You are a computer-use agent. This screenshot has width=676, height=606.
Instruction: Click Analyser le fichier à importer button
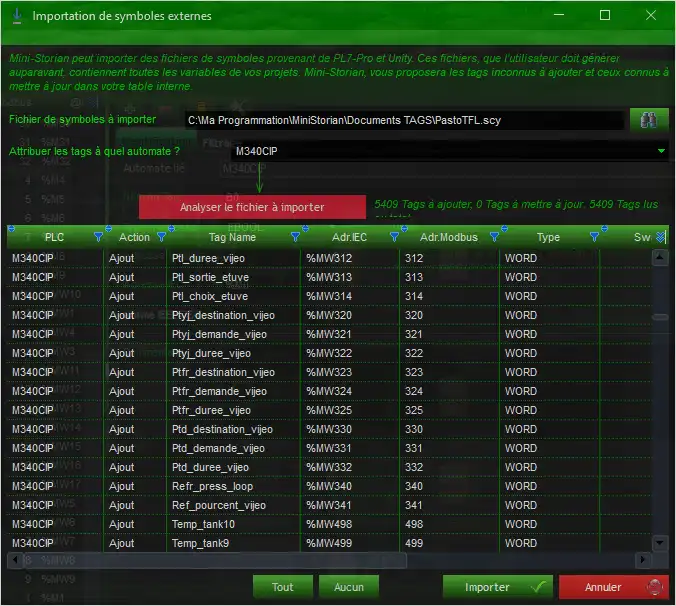tap(252, 207)
